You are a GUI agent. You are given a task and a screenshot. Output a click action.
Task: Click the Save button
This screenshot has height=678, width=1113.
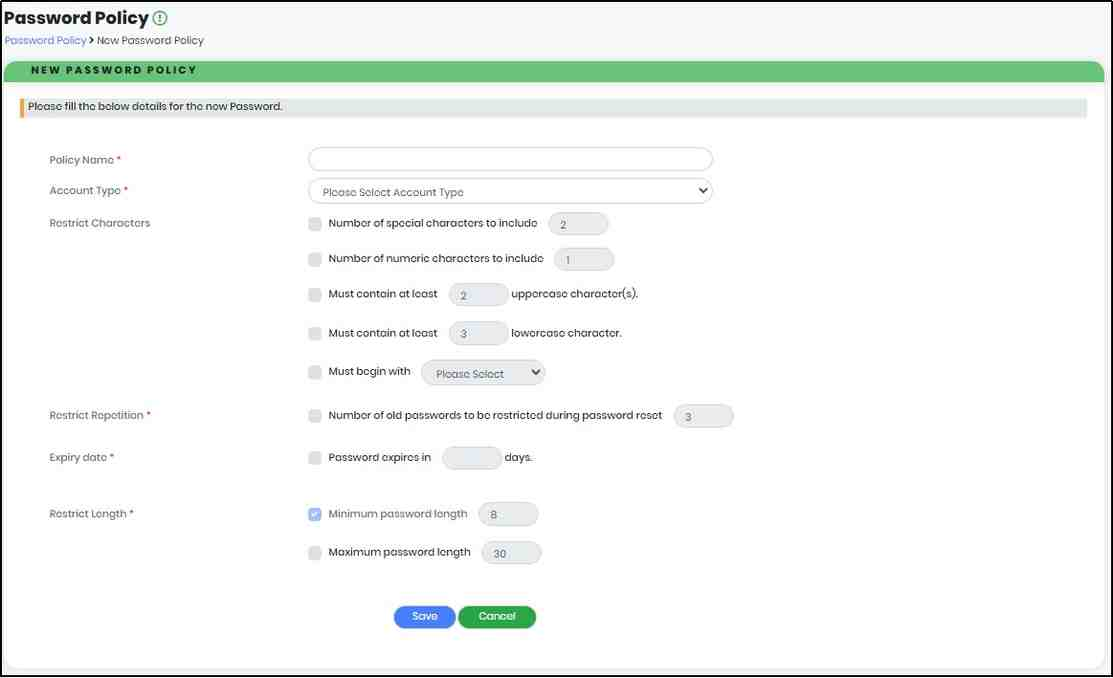click(x=424, y=616)
